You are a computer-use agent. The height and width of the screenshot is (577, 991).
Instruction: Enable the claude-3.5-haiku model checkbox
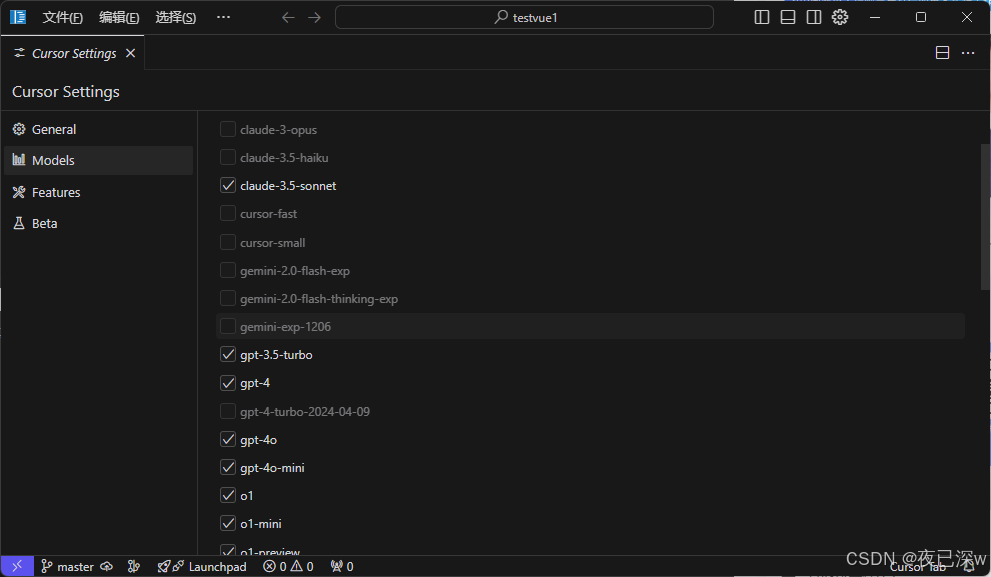tap(228, 157)
